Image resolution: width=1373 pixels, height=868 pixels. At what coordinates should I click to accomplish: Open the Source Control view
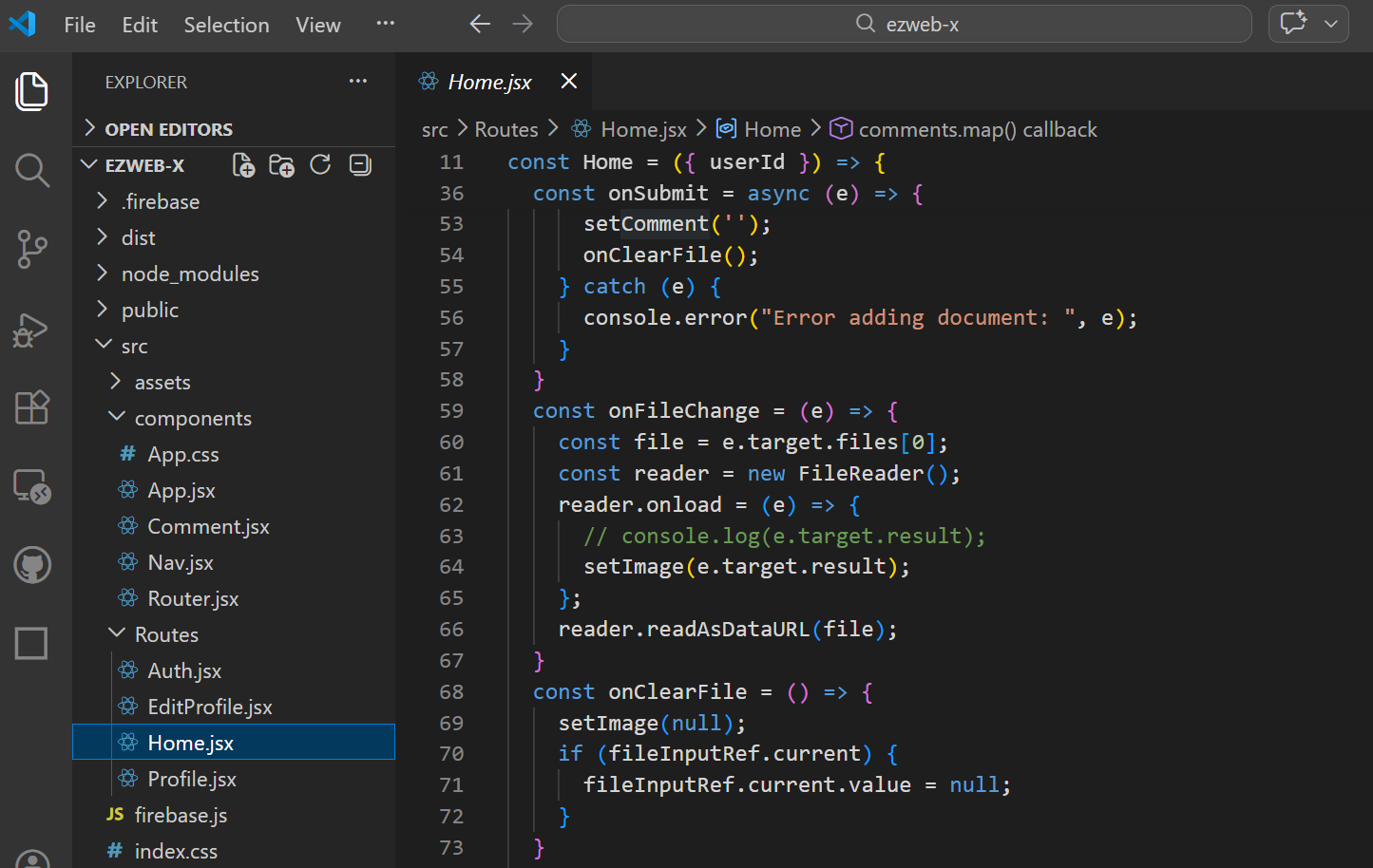pos(31,249)
